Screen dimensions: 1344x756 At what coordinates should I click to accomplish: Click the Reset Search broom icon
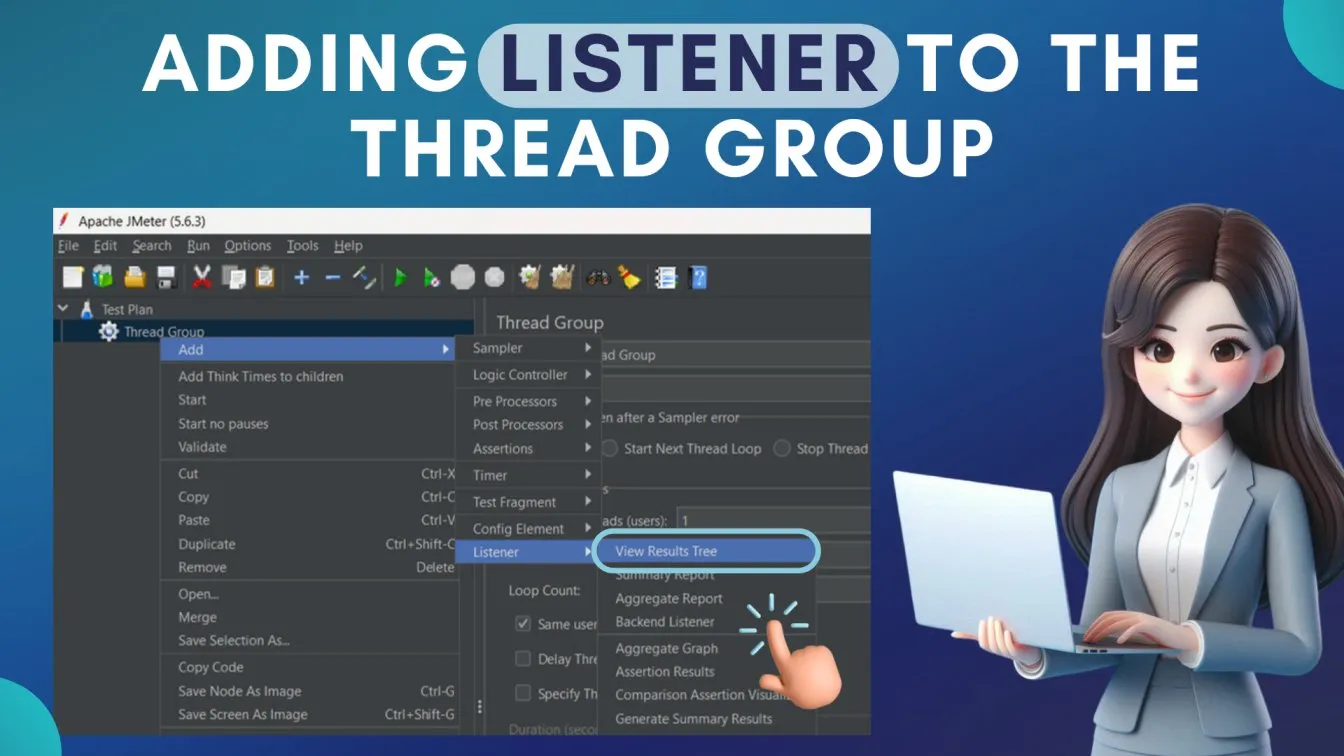click(629, 277)
